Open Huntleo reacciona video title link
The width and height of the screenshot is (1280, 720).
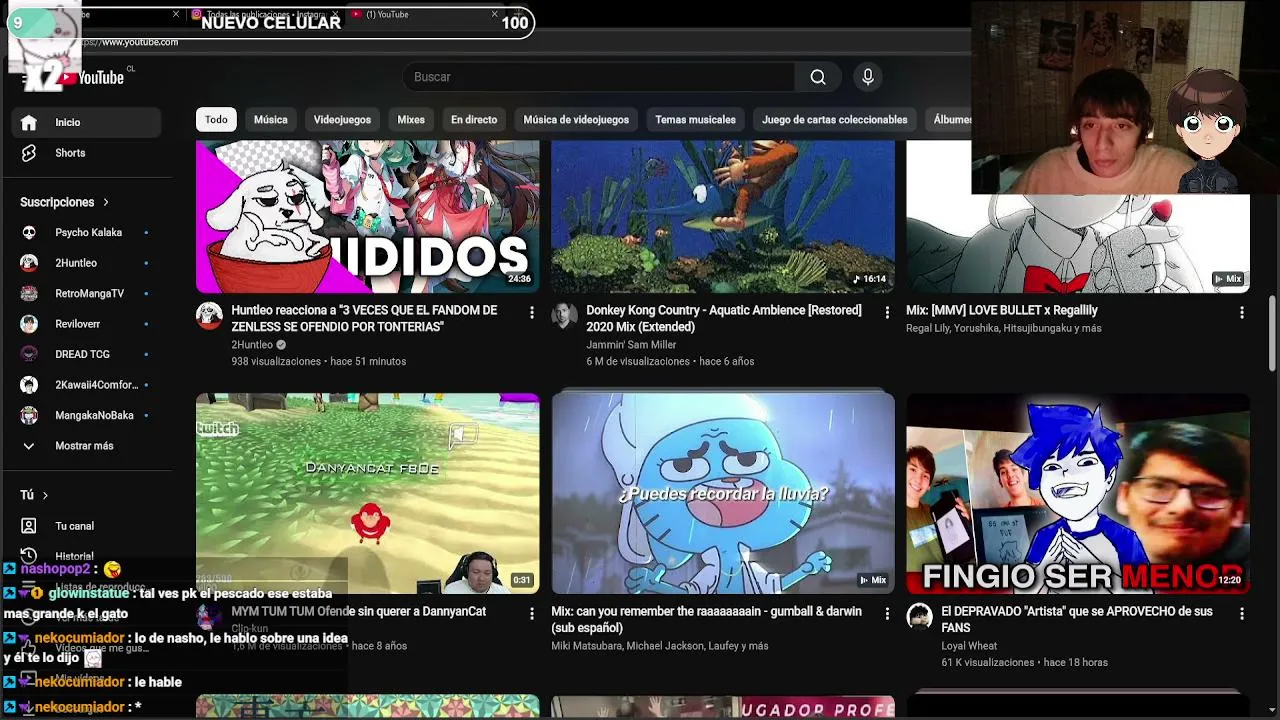pos(364,319)
